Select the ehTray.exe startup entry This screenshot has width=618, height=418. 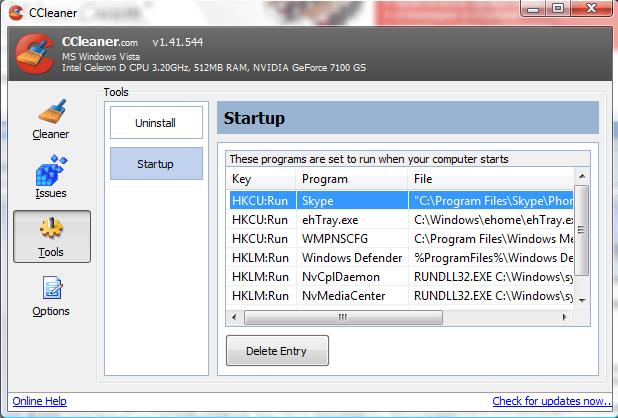pyautogui.click(x=400, y=219)
